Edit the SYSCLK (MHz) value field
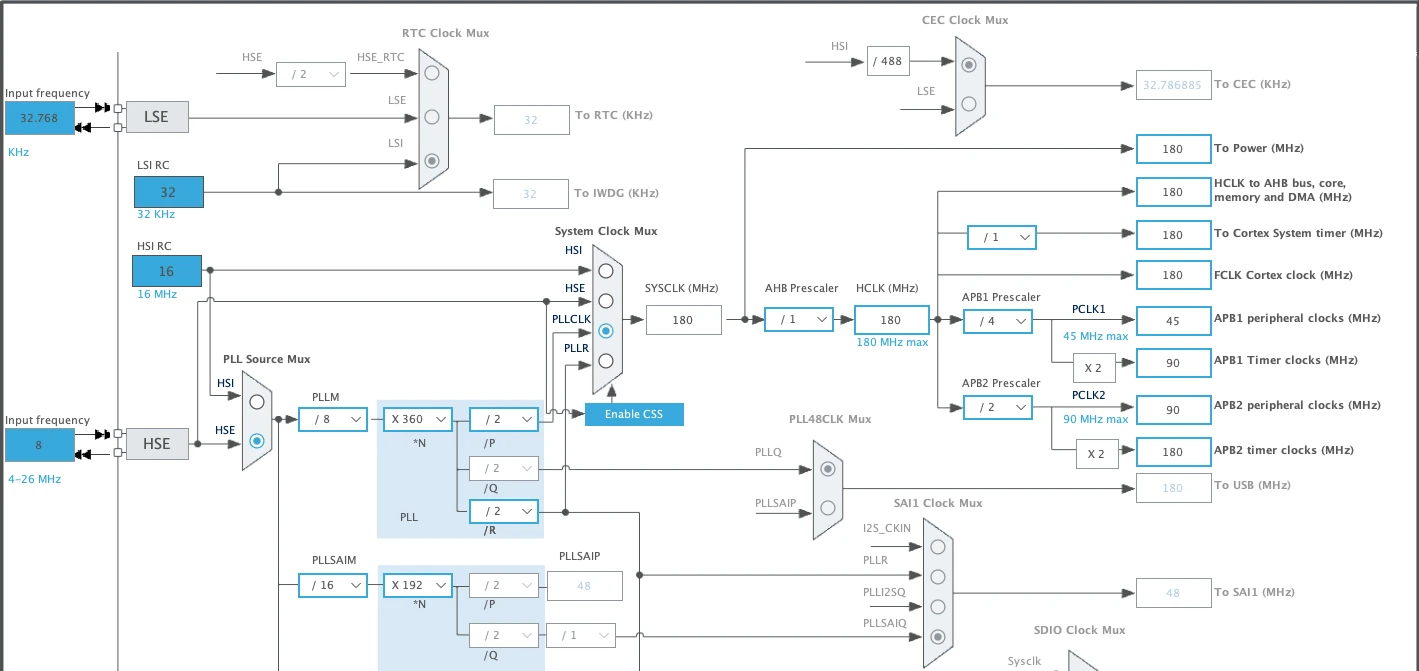Image resolution: width=1419 pixels, height=671 pixels. [x=683, y=320]
